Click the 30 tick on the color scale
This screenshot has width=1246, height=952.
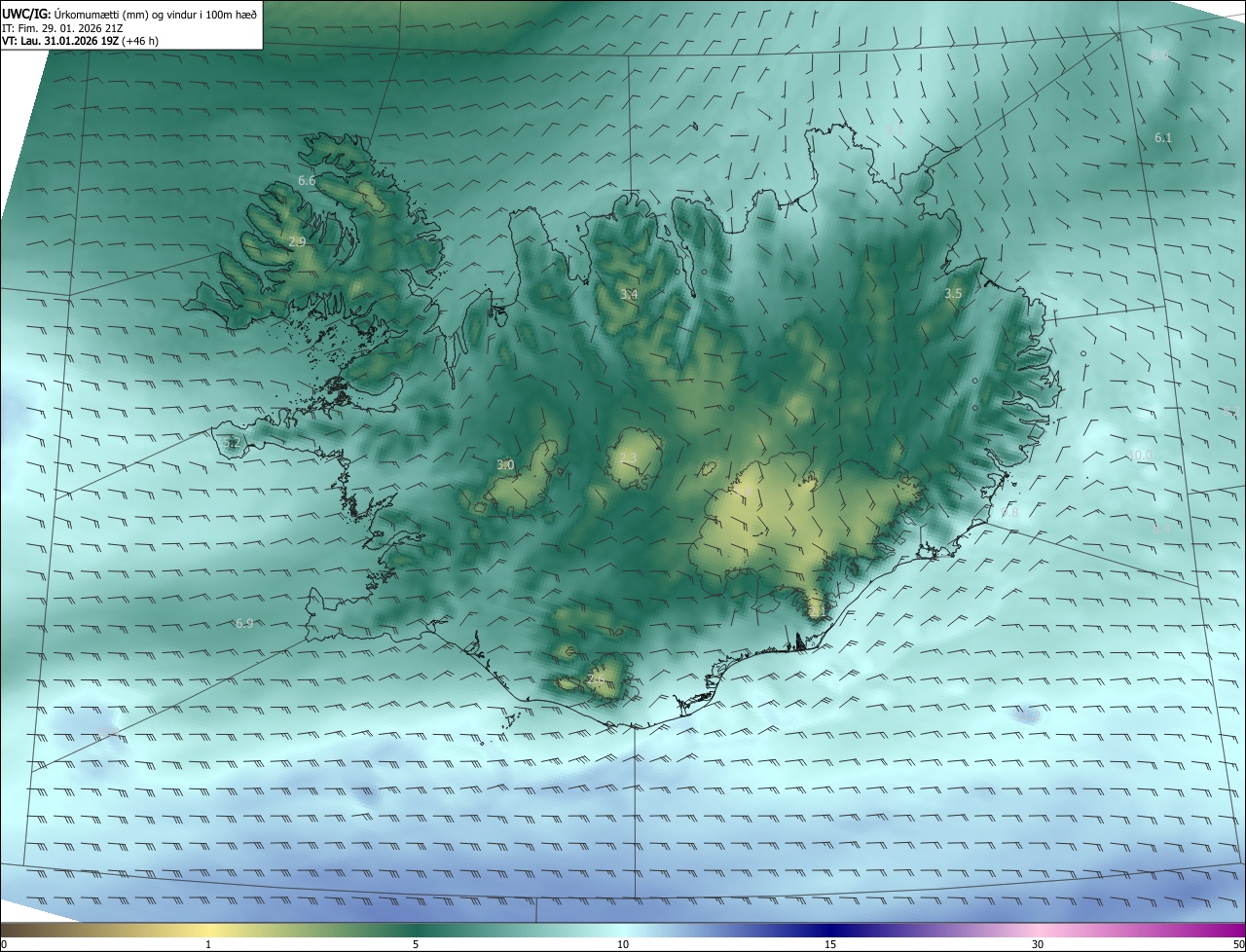pyautogui.click(x=1038, y=944)
